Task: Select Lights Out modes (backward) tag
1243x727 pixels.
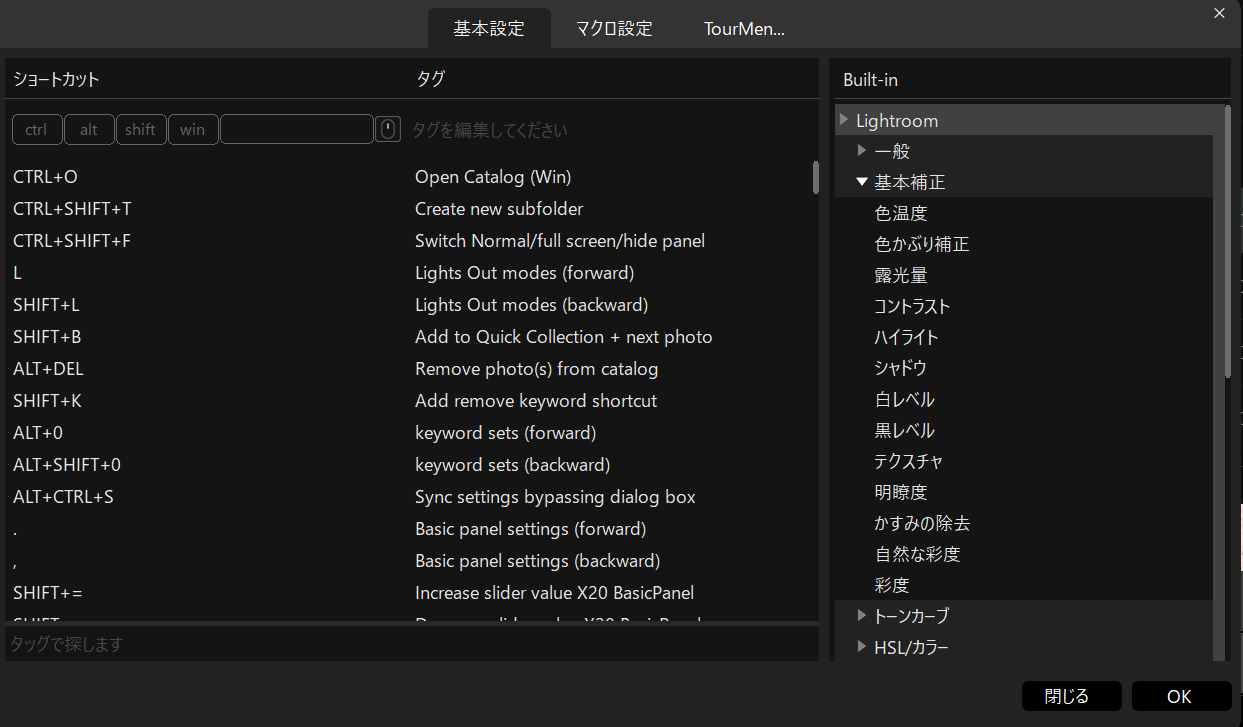Action: [x=532, y=305]
